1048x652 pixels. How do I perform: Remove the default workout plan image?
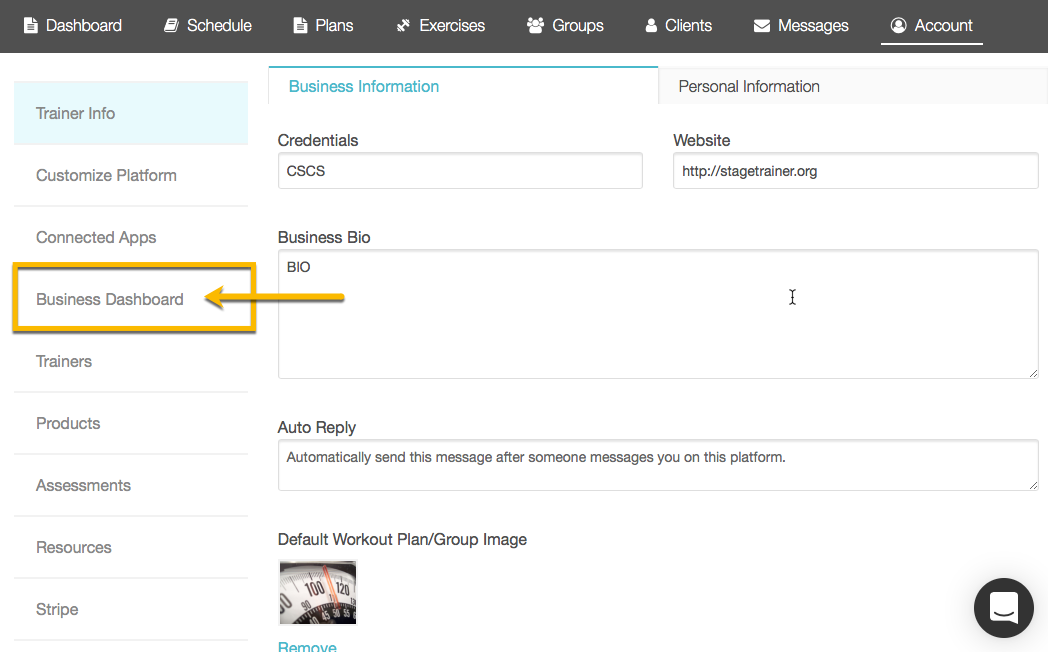(307, 646)
